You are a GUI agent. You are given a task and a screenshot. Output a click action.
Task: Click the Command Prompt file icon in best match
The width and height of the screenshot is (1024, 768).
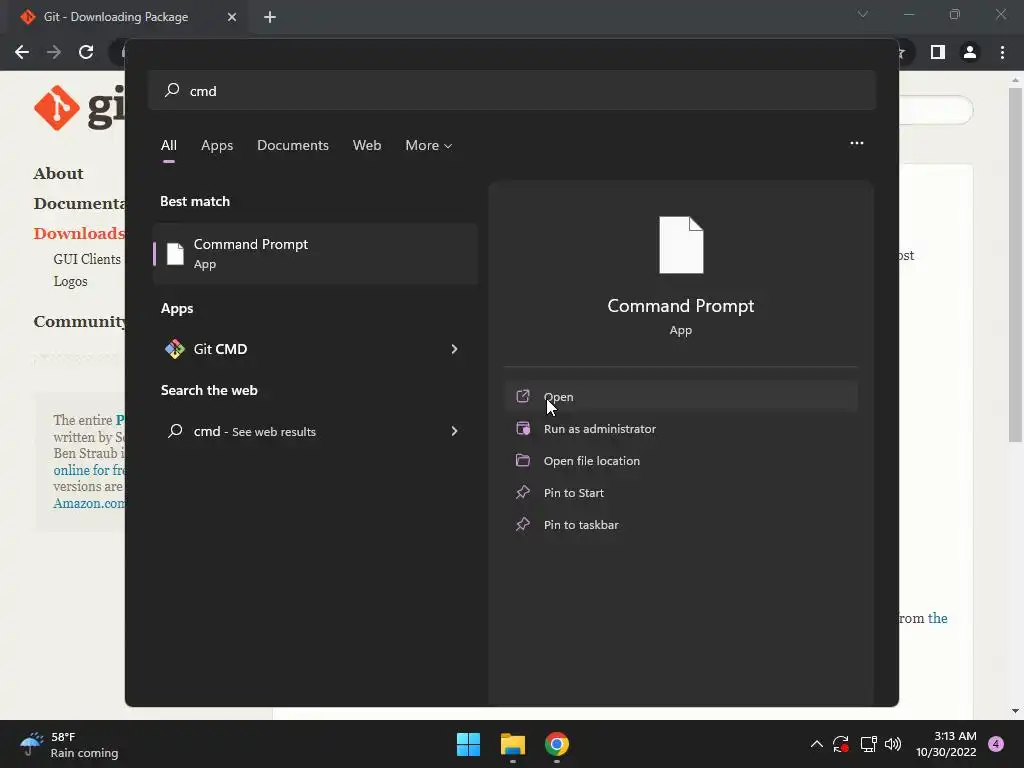point(175,254)
